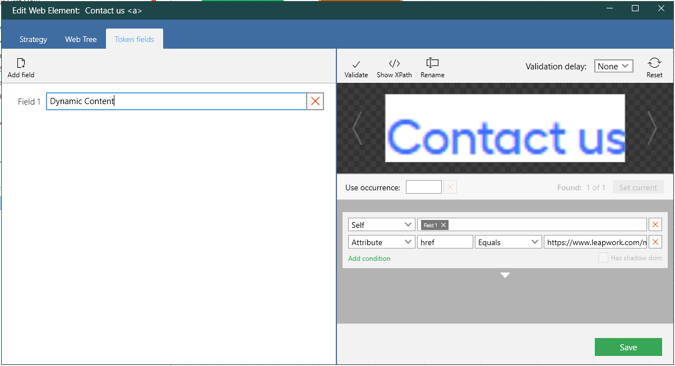Click the green Save button
Screen dimensions: 675x366
click(x=628, y=347)
